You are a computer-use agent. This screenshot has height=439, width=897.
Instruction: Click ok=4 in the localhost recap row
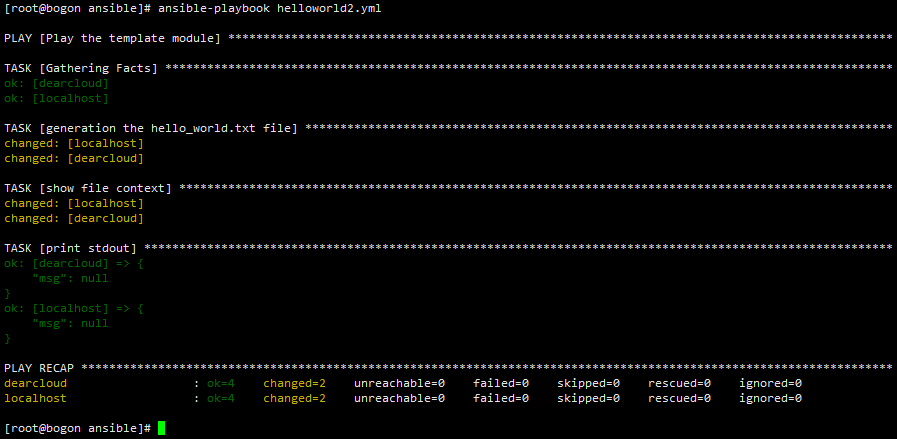point(221,398)
